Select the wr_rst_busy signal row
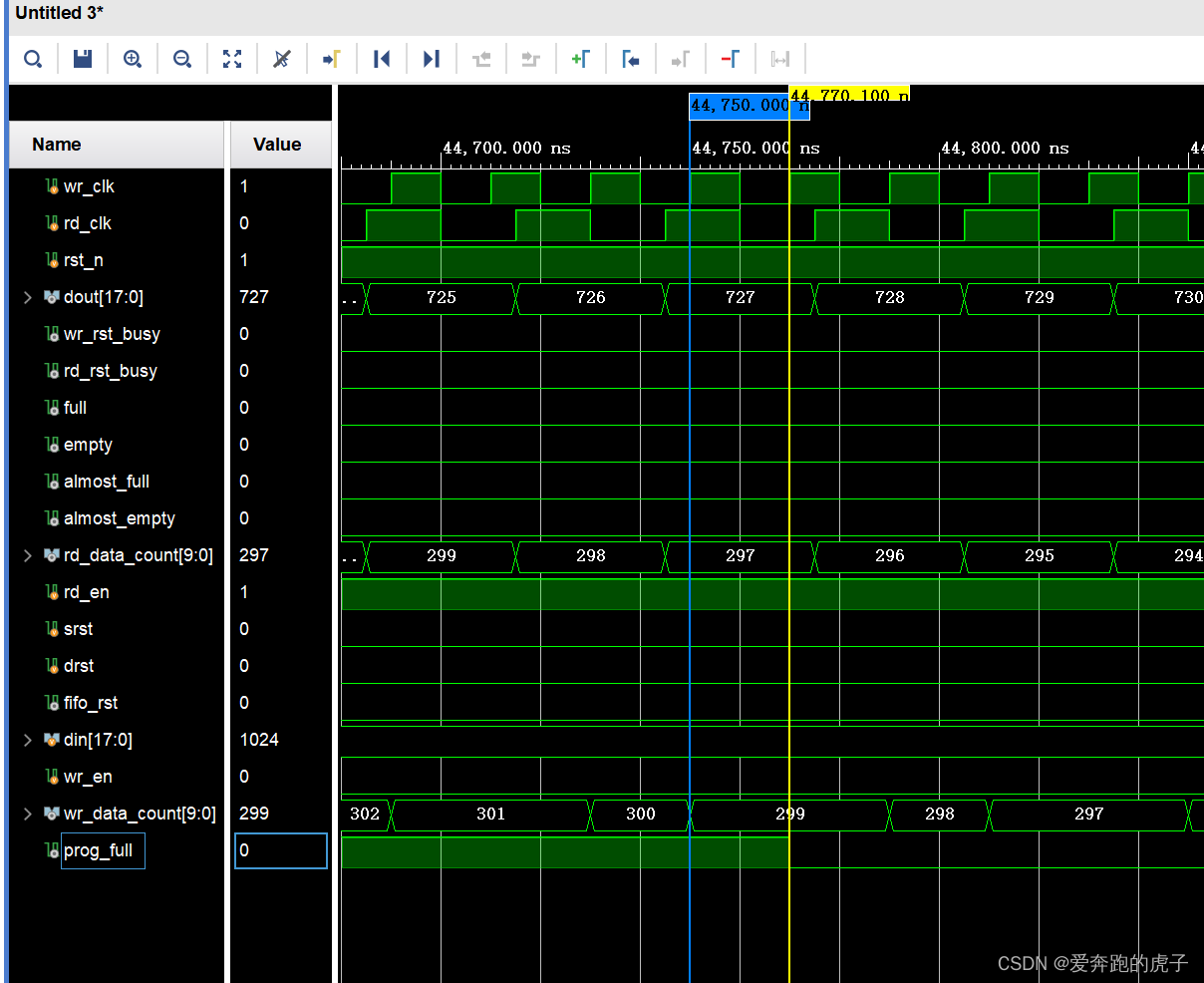The width and height of the screenshot is (1204, 983). 112,334
